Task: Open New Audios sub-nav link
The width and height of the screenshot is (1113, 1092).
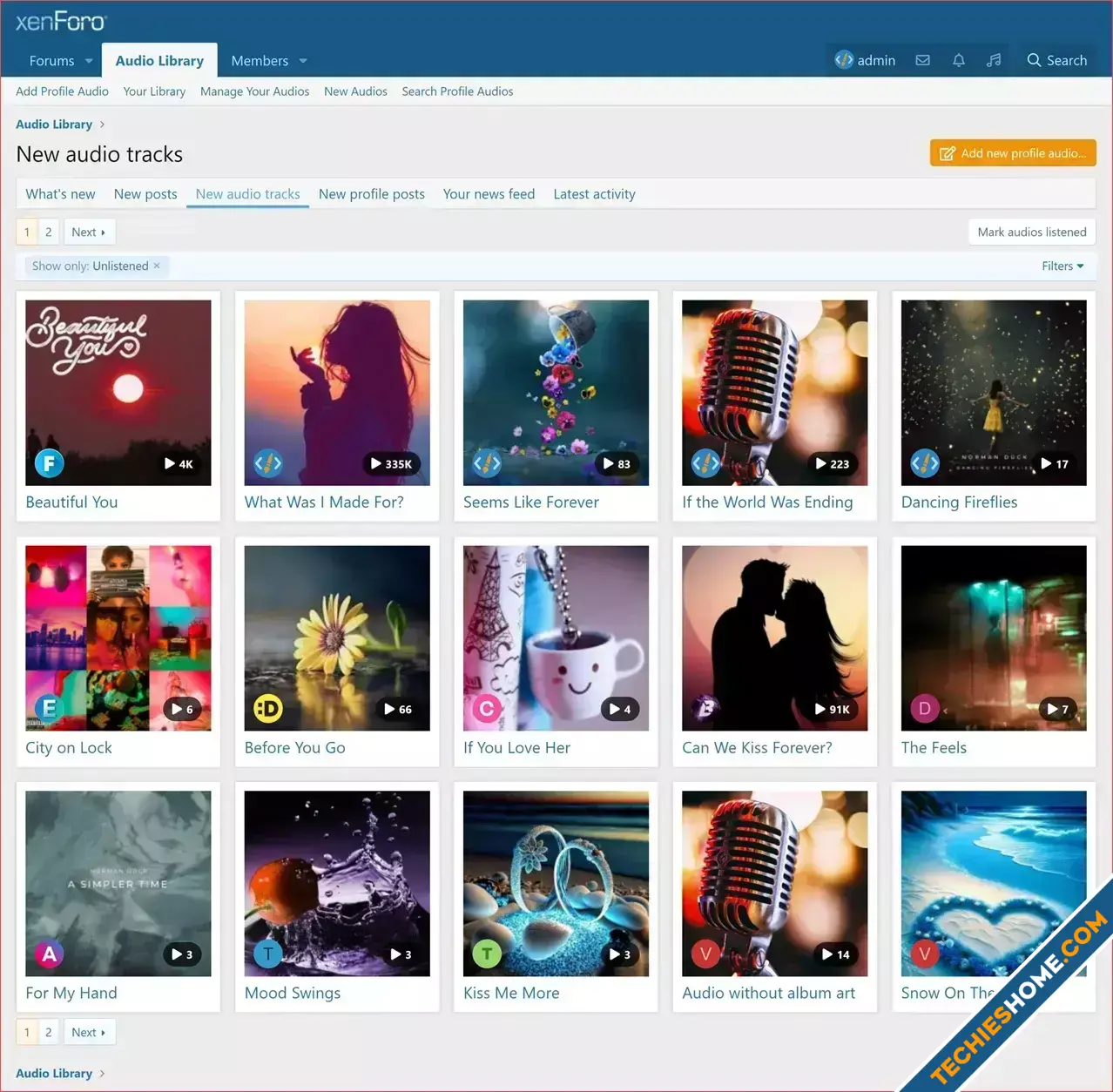Action: [355, 91]
